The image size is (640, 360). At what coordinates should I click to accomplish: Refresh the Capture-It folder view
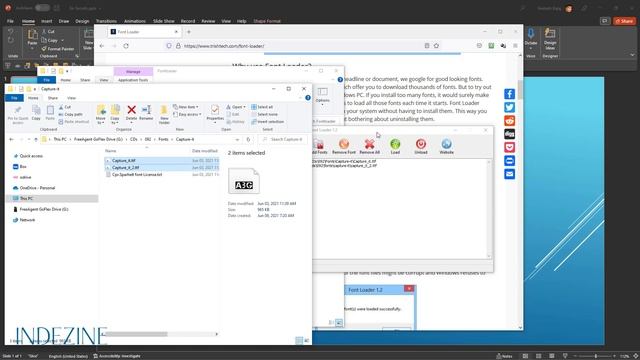[248, 139]
